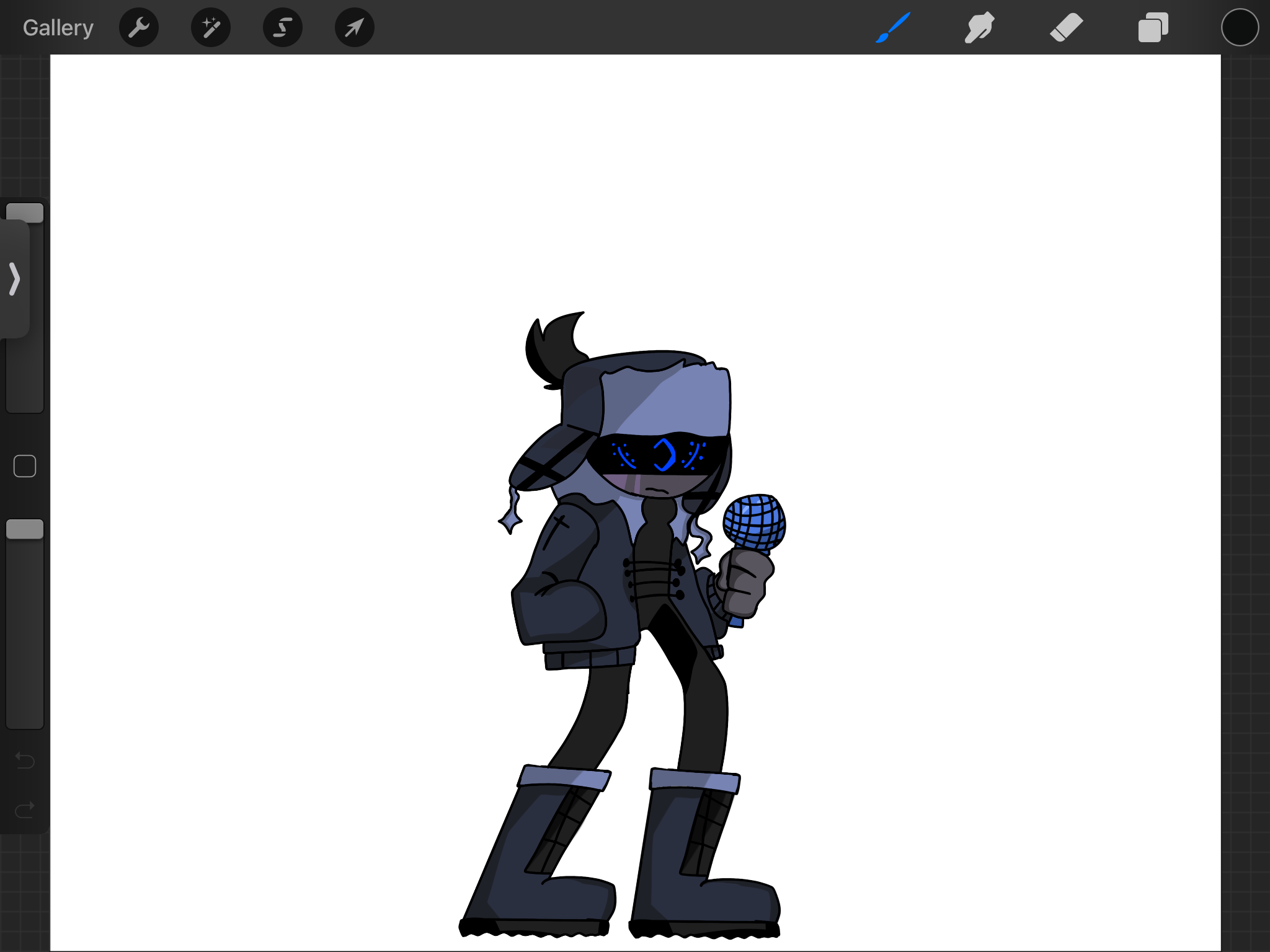Screen dimensions: 1270x952
Task: Open the Layers panel
Action: tap(1153, 27)
